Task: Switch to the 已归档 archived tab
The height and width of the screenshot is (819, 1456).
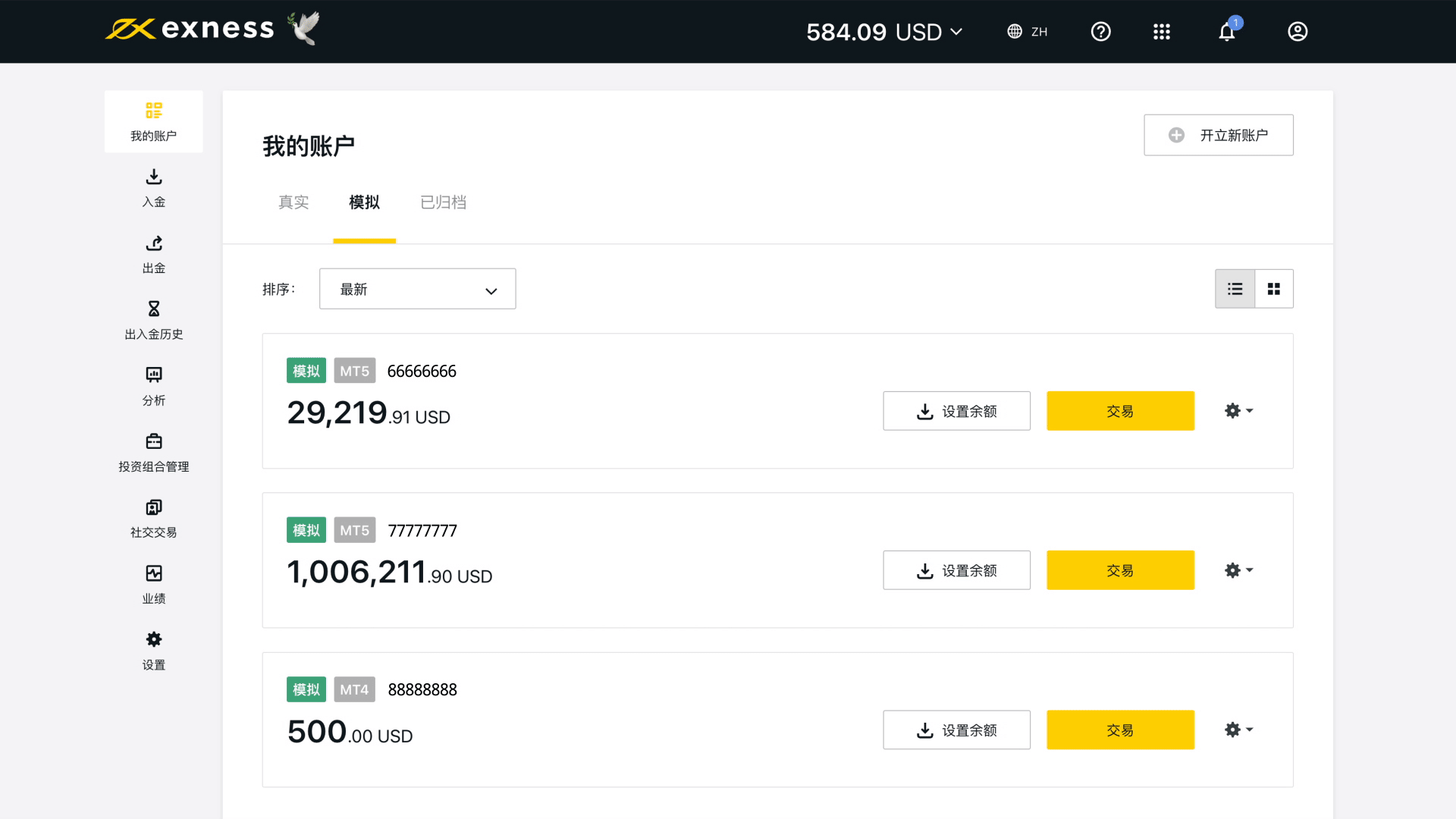Action: [443, 202]
